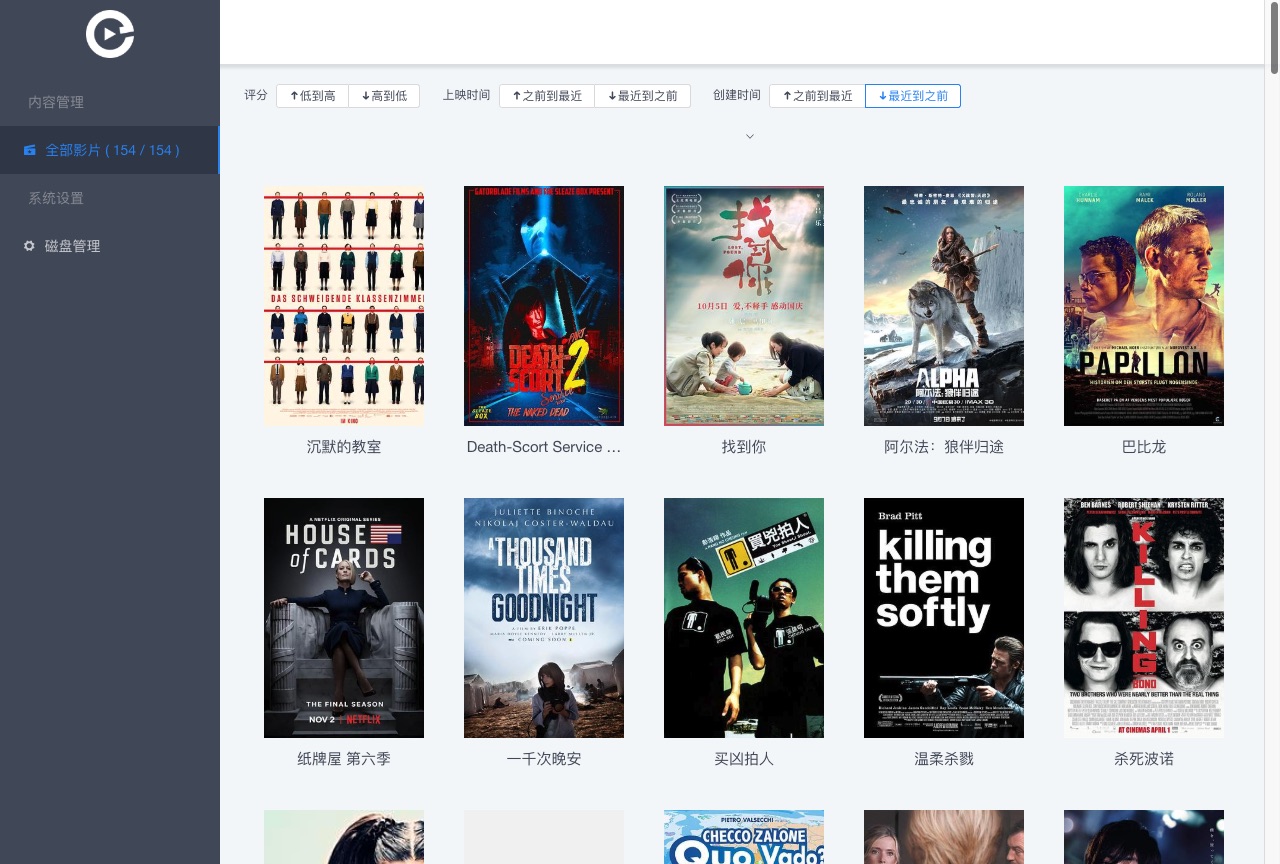Open the 温柔杀戮 poster
The width and height of the screenshot is (1280, 864).
pos(944,618)
